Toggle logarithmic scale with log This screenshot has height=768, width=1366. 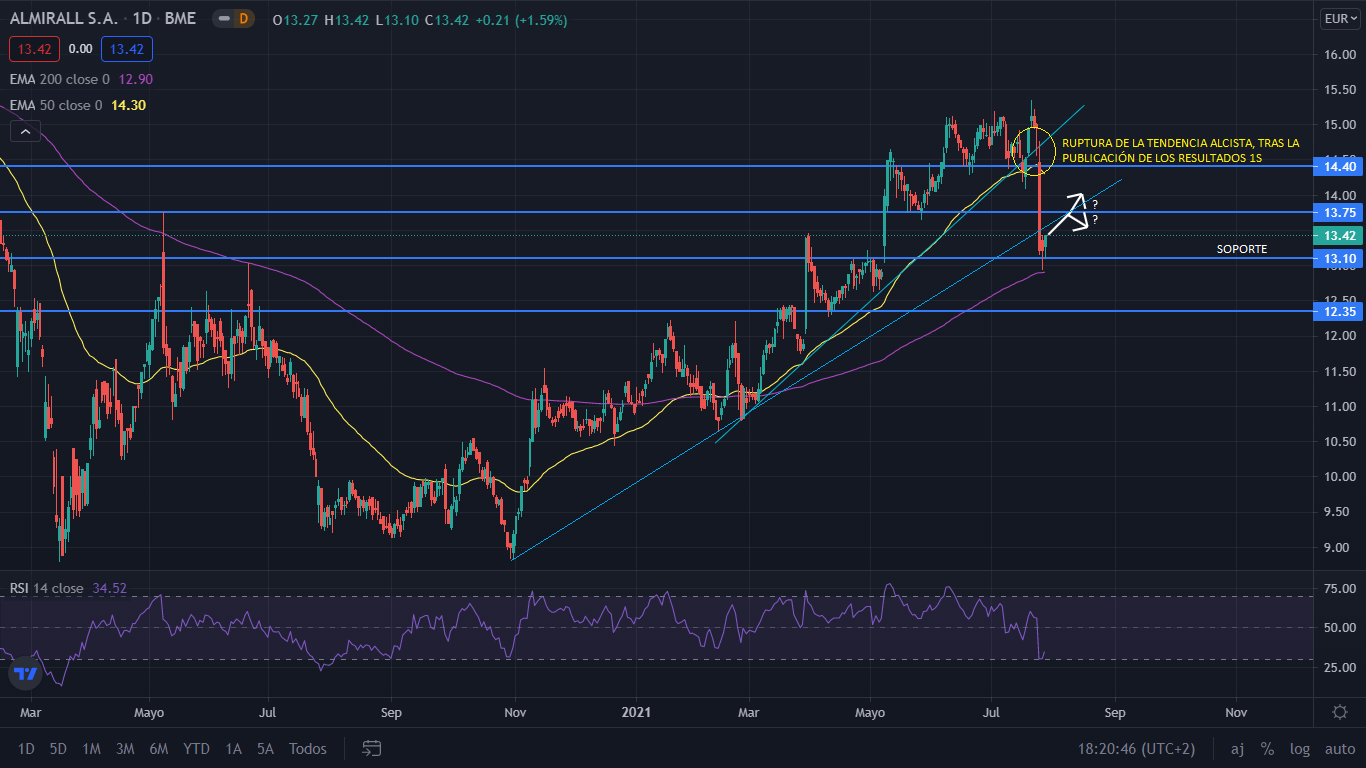coord(1300,748)
